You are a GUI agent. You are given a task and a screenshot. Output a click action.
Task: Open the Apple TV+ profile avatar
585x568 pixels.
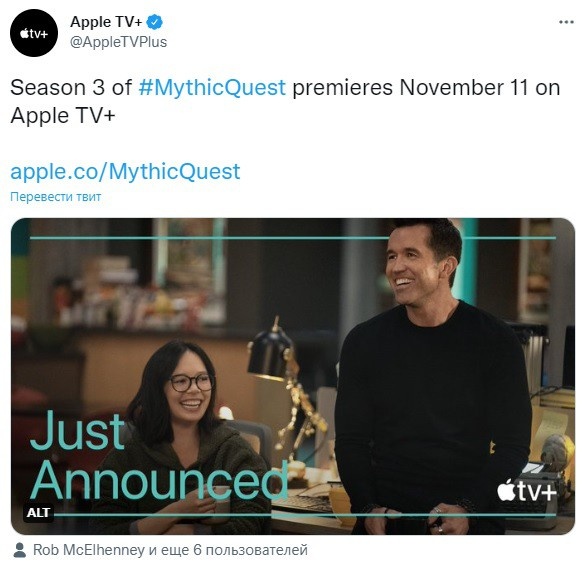click(34, 33)
